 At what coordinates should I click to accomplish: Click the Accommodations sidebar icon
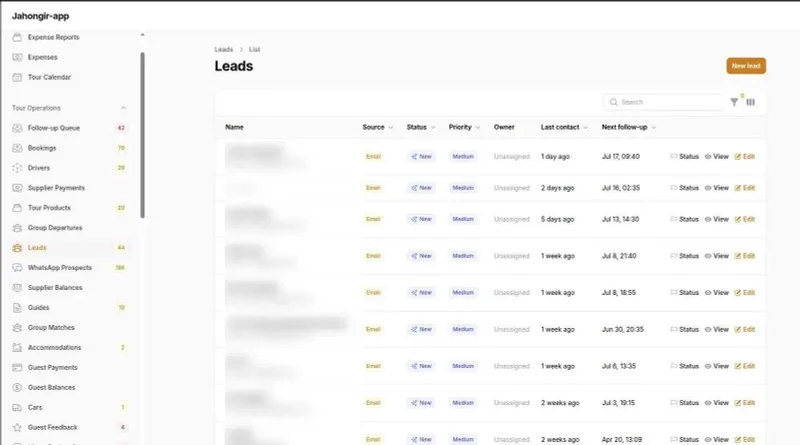click(x=17, y=348)
